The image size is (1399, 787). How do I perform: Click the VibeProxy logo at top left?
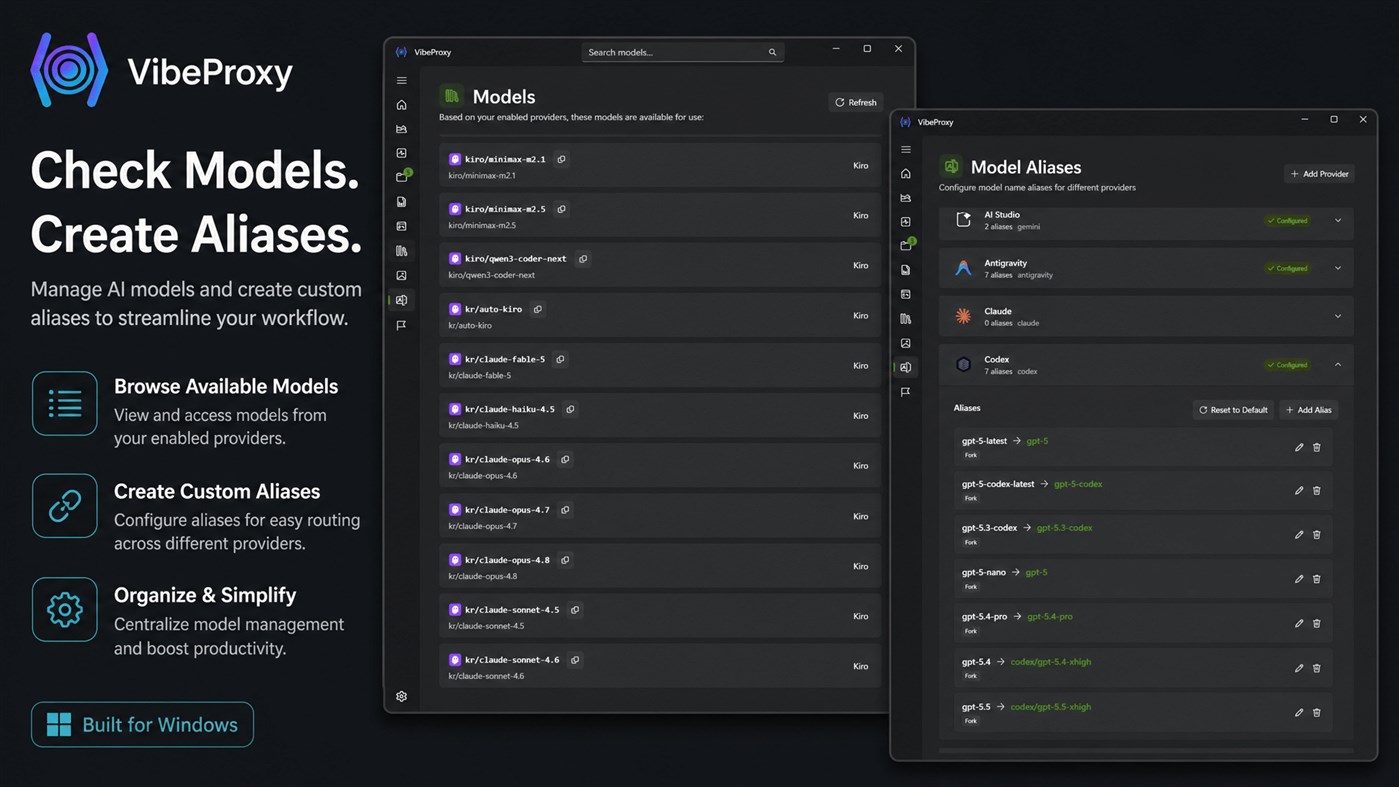(69, 70)
